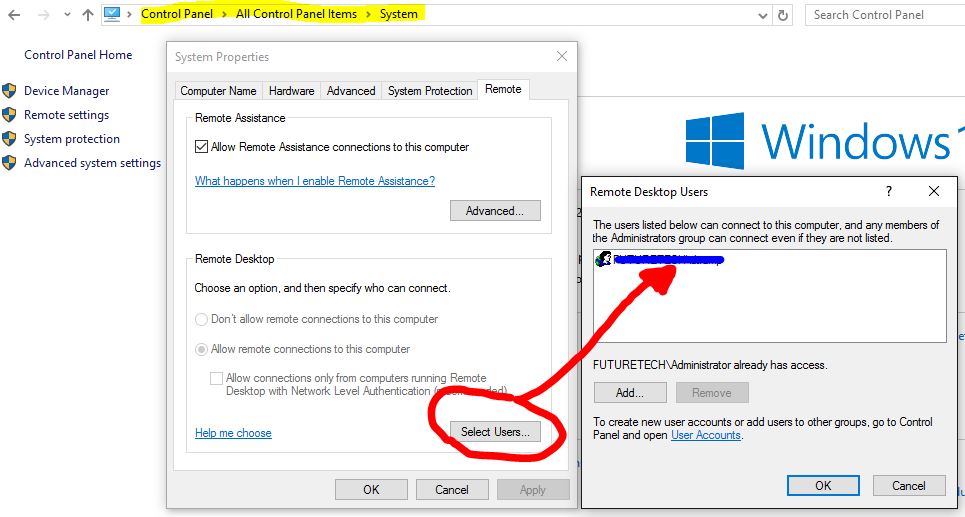Viewport: 965px width, 517px height.
Task: Switch to the Computer Name tab
Action: pyautogui.click(x=218, y=90)
